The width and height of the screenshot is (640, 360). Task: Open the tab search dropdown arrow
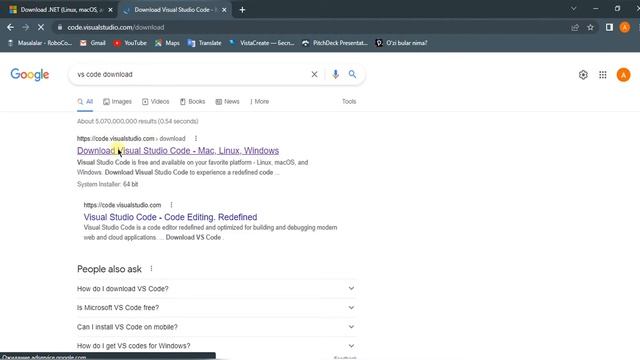click(573, 9)
